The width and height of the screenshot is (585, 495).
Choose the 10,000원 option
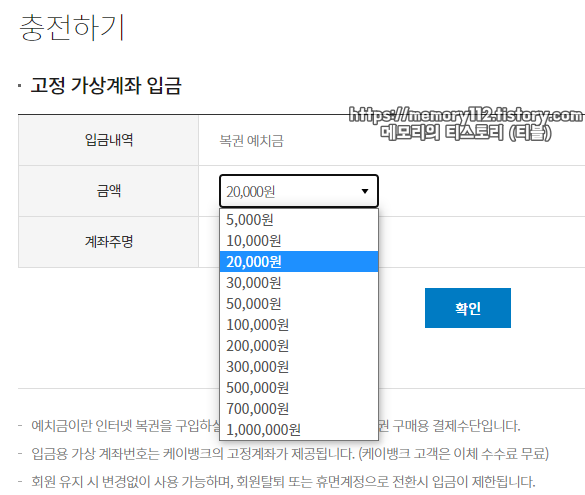pos(299,241)
